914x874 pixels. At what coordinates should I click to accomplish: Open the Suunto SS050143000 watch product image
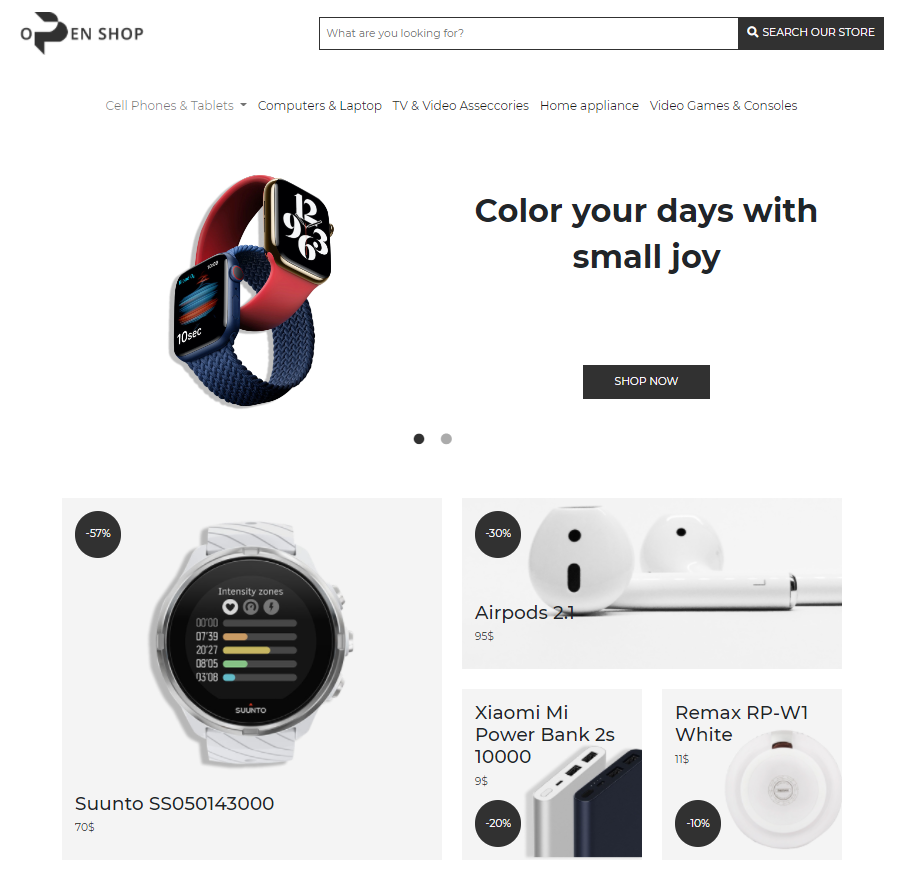(251, 644)
